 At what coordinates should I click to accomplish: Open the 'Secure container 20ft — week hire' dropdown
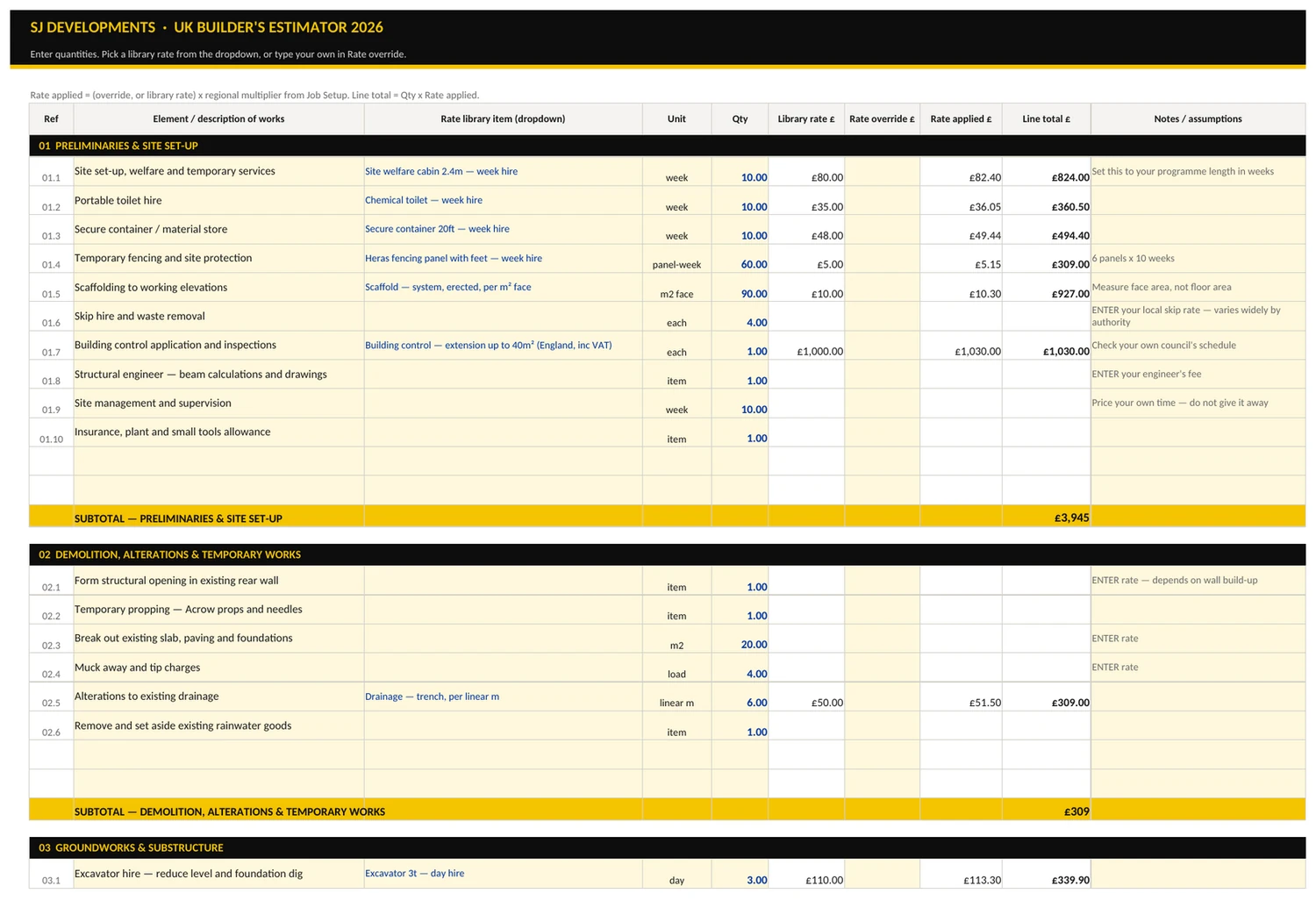click(x=503, y=229)
